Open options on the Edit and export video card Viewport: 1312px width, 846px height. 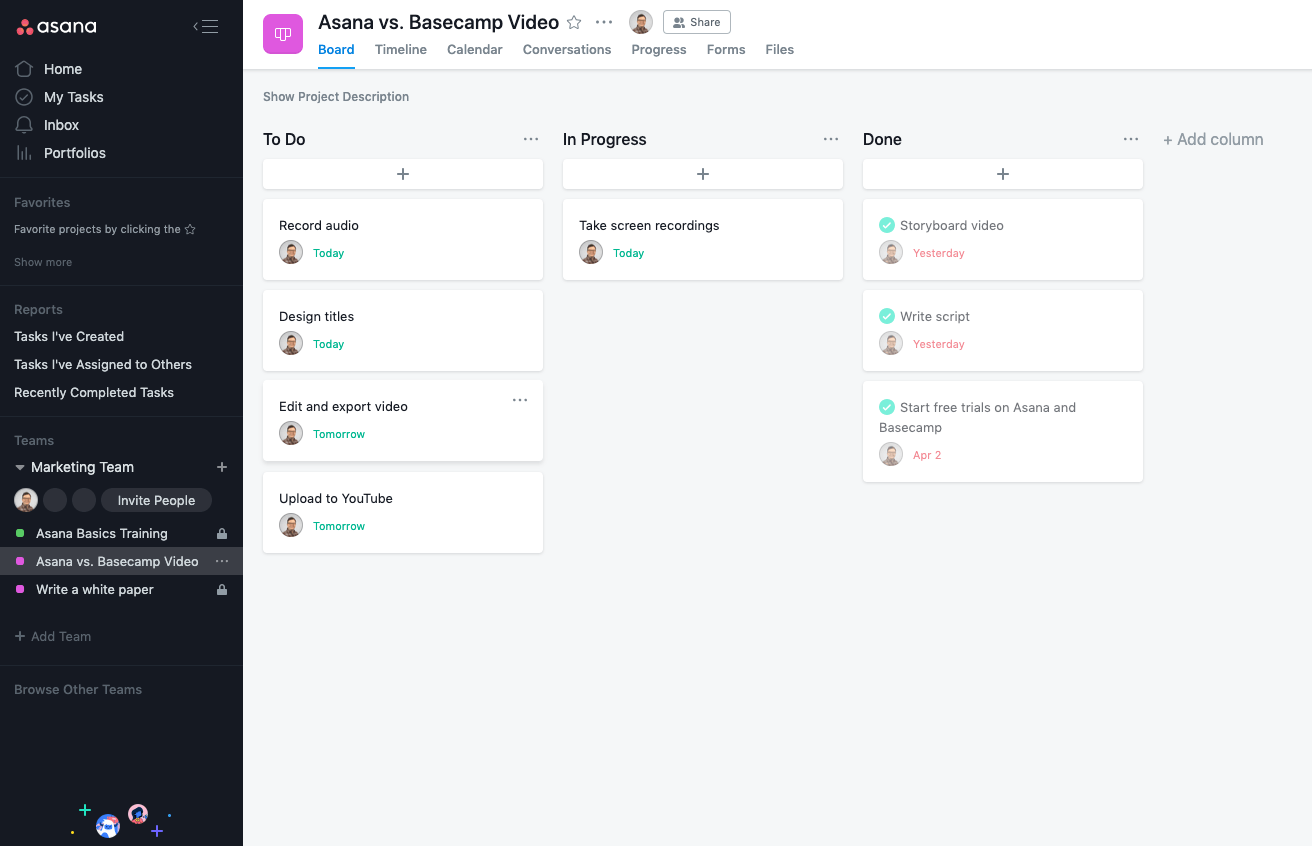click(x=520, y=400)
